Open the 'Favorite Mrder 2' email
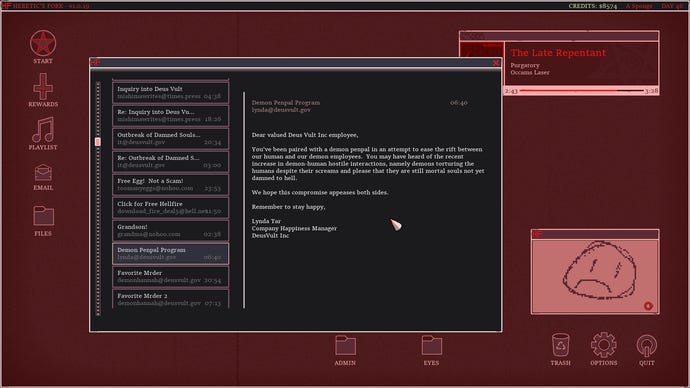Screen dimensions: 690x388 (170, 299)
